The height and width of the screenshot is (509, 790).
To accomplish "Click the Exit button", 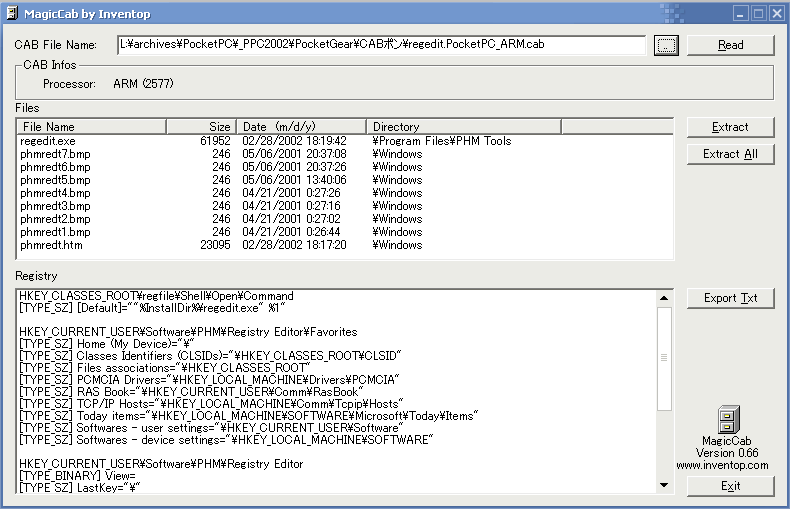I will click(x=731, y=486).
